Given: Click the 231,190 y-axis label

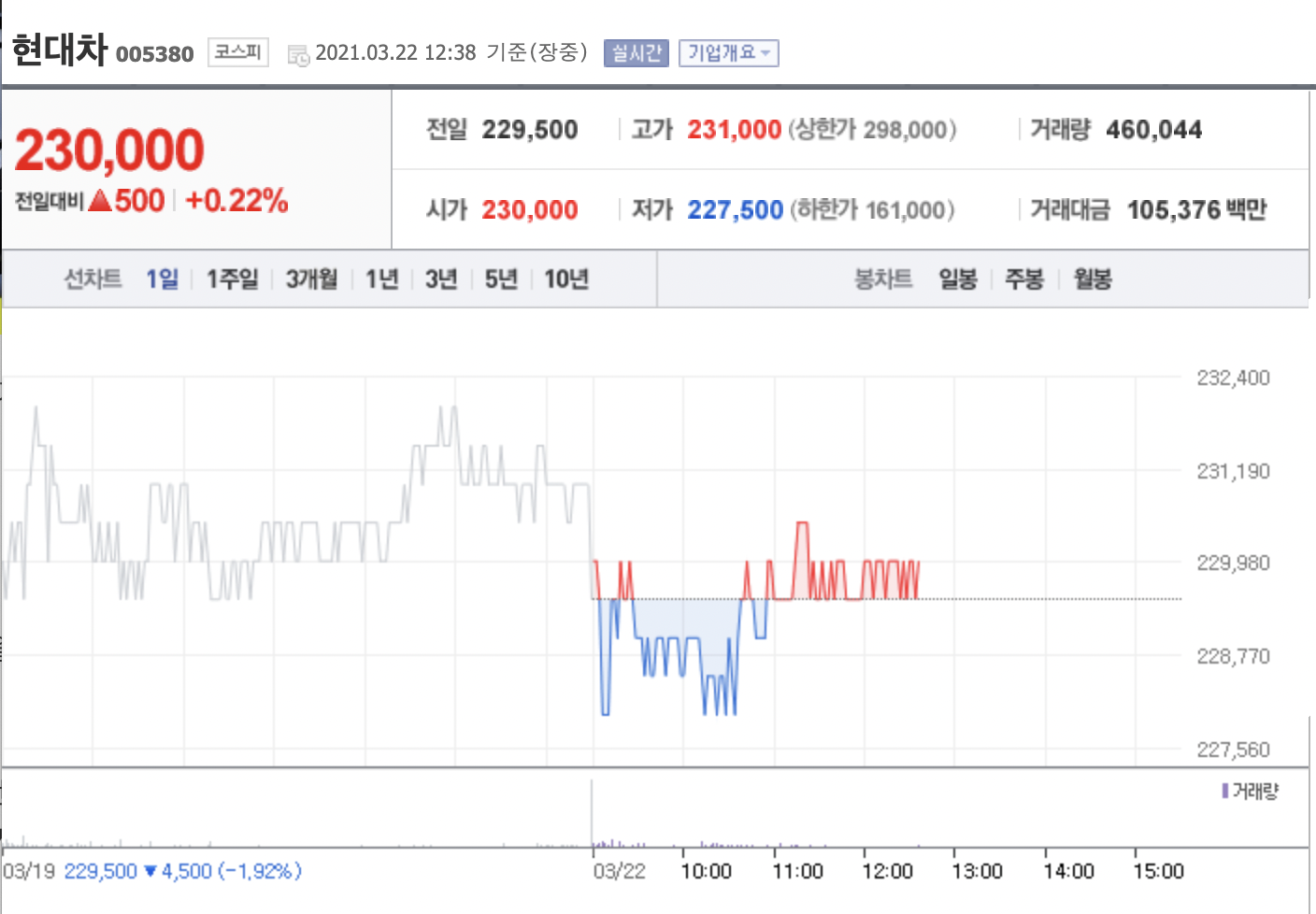Looking at the screenshot, I should pos(1234,471).
